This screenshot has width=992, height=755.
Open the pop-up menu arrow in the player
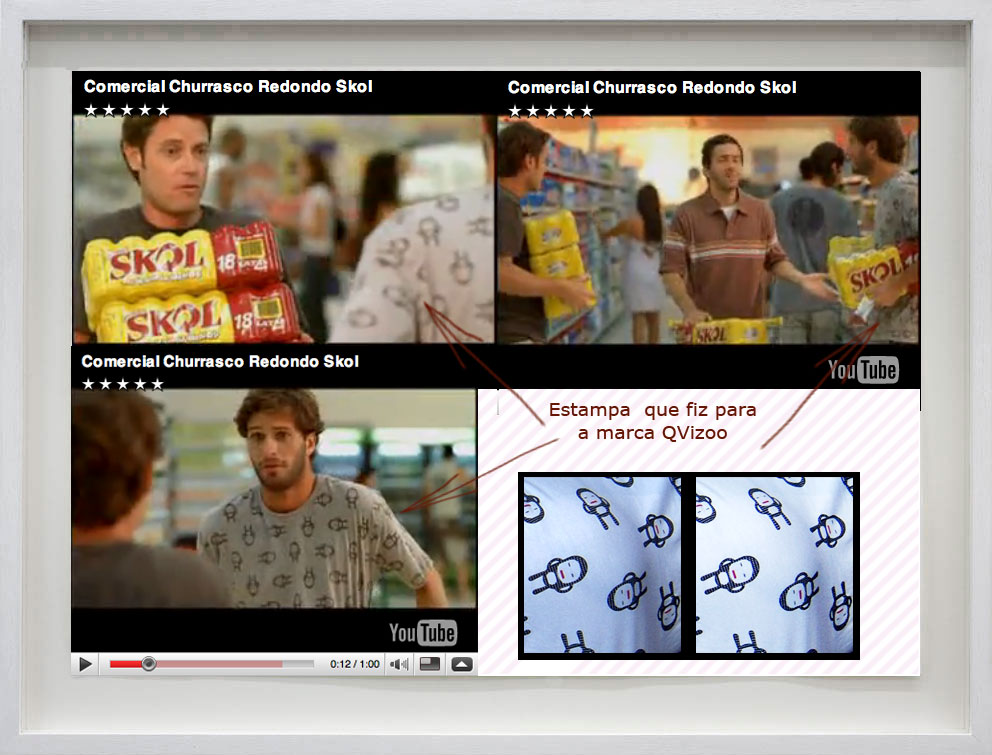click(x=461, y=664)
